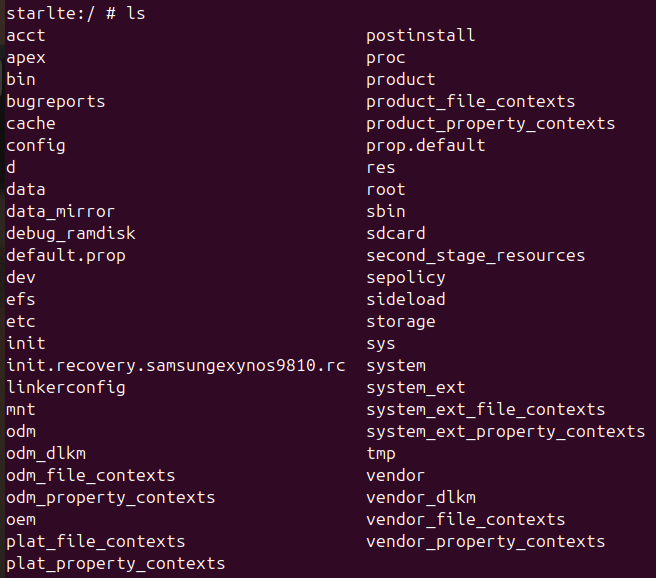
Task: Select the 'sdcard' directory text
Action: [x=396, y=233]
